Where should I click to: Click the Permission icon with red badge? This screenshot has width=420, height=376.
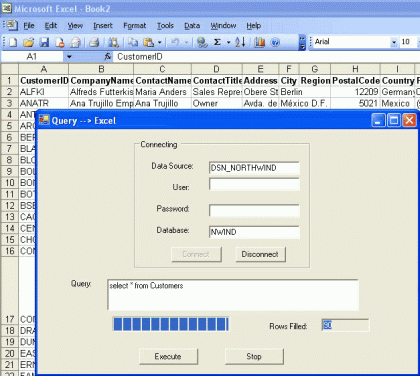click(60, 42)
